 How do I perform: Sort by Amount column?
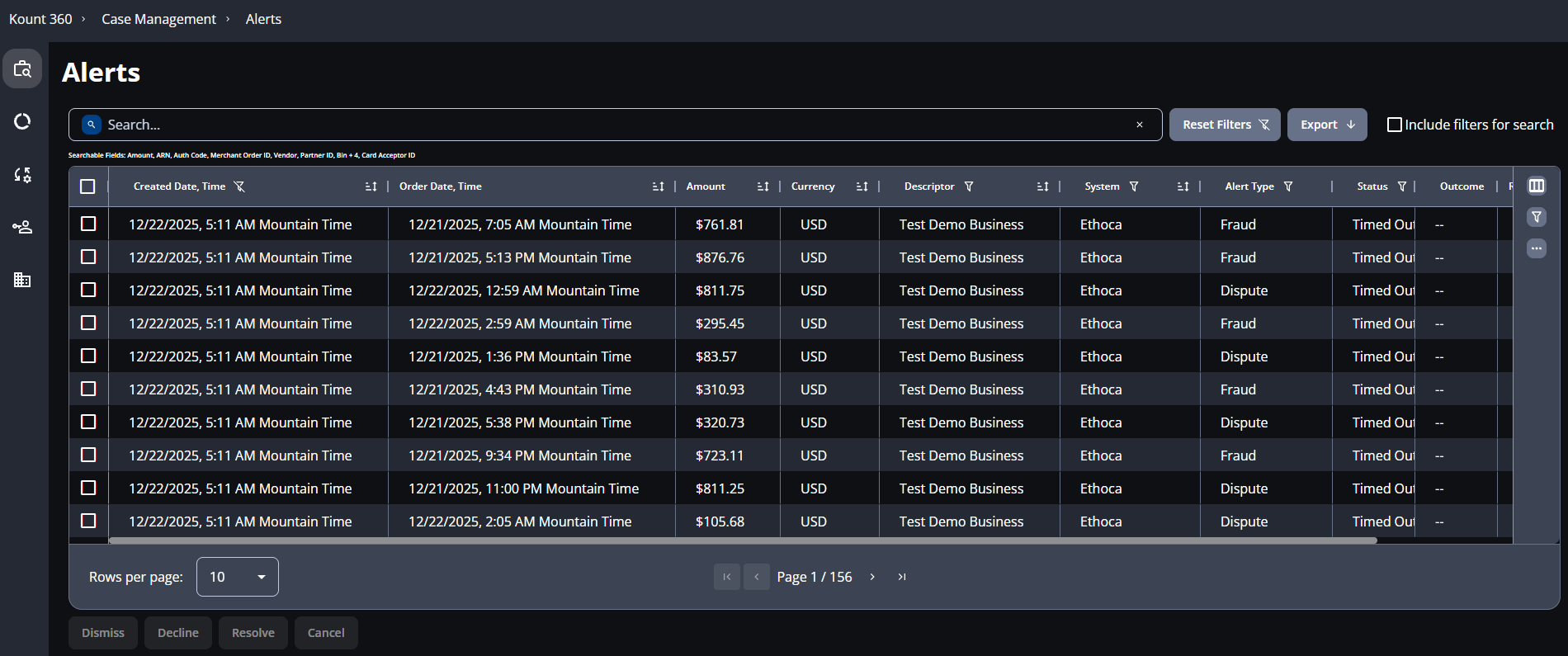(x=763, y=186)
